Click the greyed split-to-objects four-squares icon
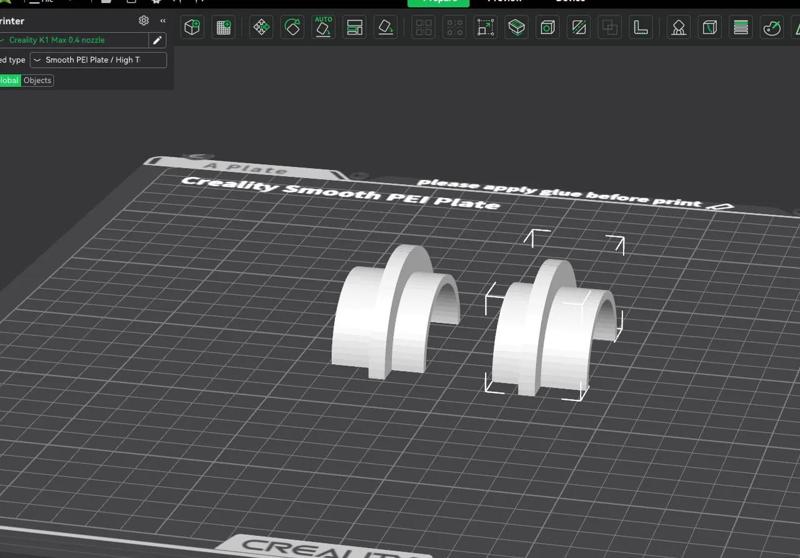800x558 pixels. tap(423, 27)
